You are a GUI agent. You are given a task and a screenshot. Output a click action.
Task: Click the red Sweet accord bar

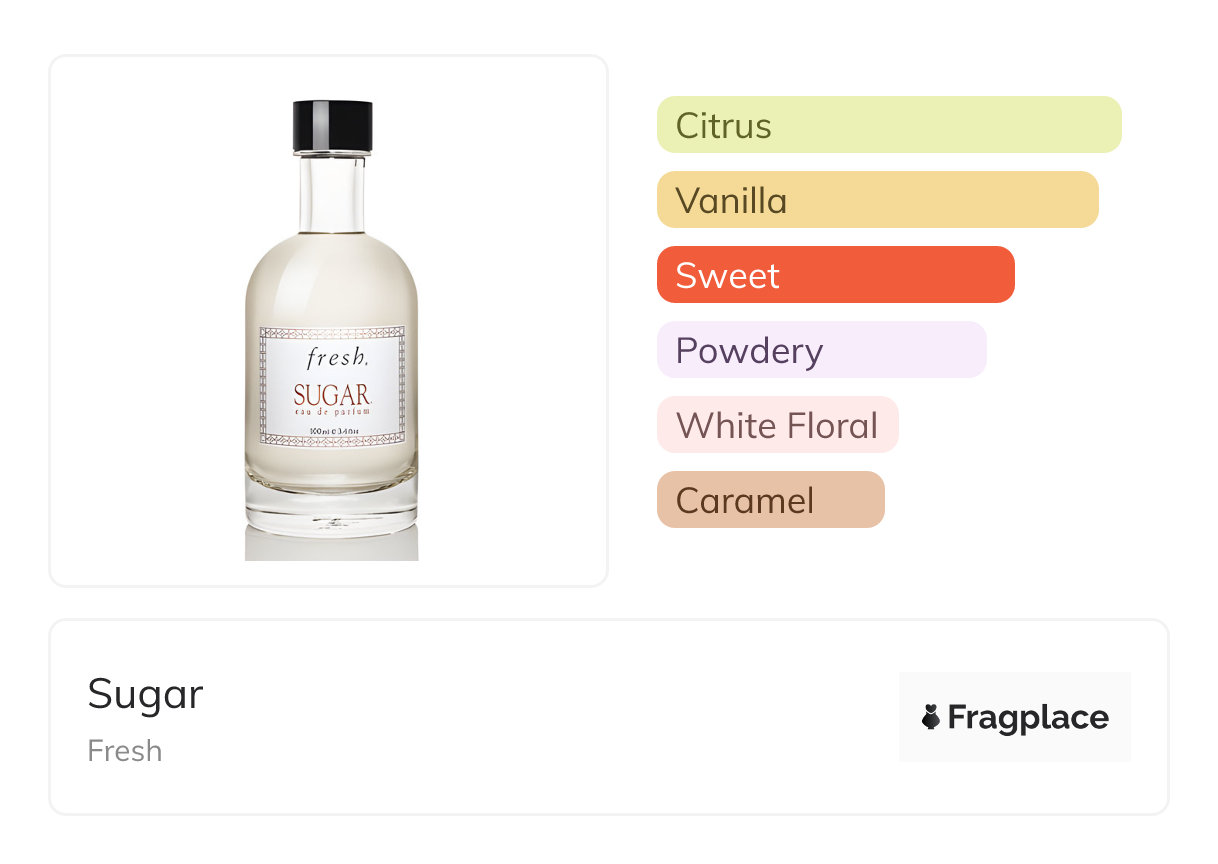pos(835,275)
